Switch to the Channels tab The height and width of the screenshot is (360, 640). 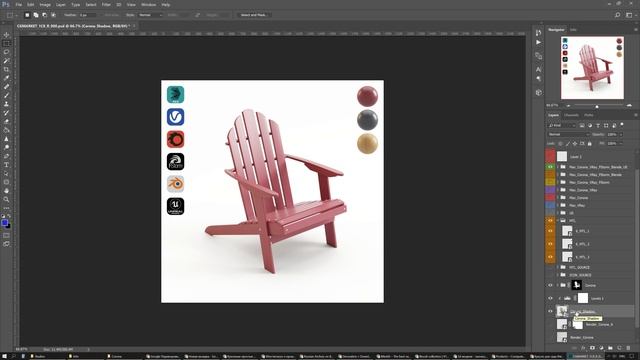[x=571, y=115]
